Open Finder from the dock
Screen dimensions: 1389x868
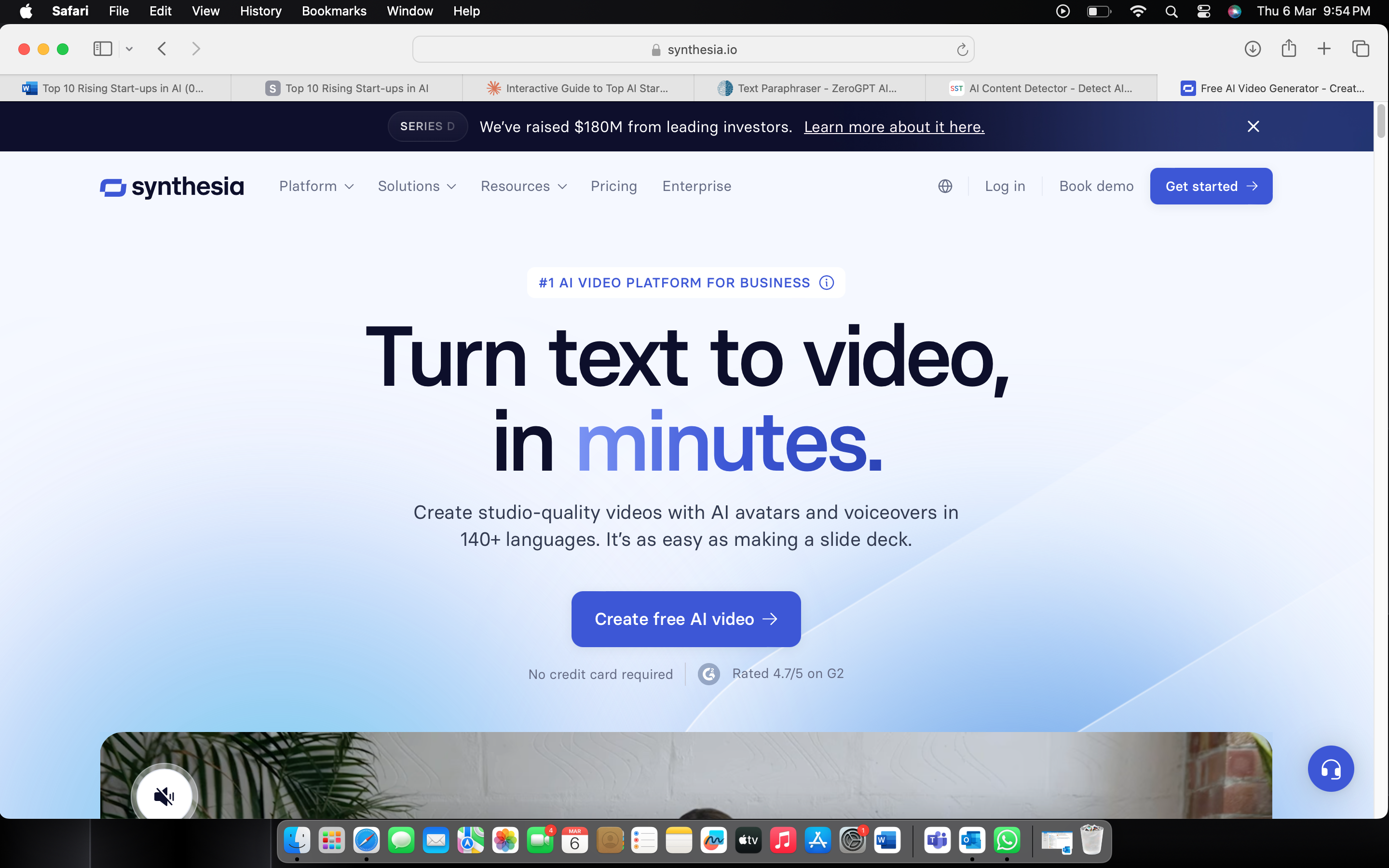coord(297,841)
